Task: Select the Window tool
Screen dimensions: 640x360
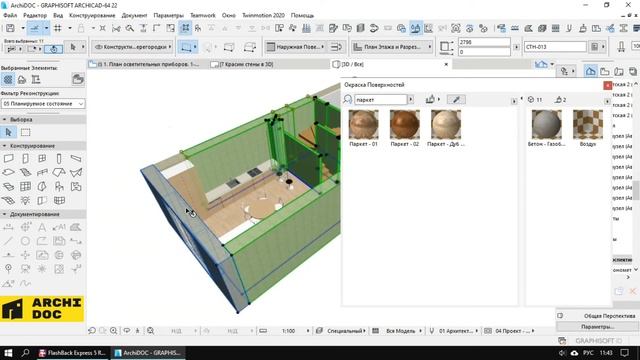Action: click(42, 158)
